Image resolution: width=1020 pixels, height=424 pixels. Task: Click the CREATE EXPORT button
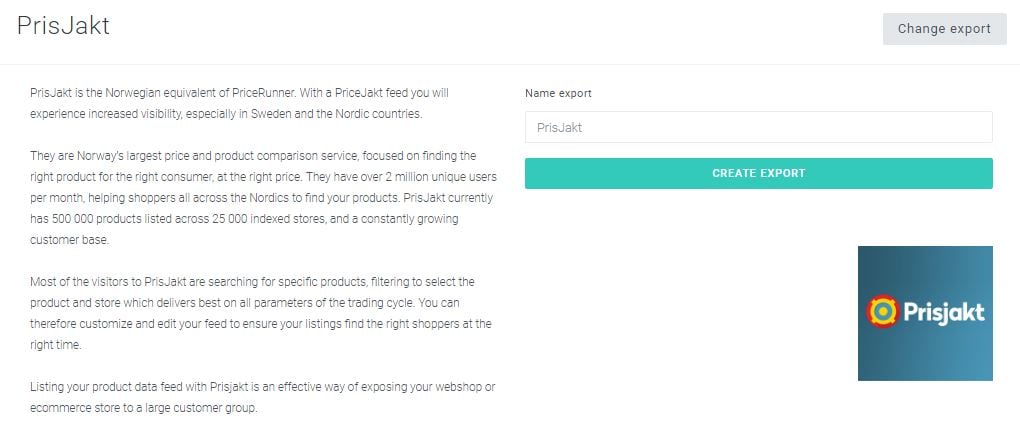[x=758, y=173]
